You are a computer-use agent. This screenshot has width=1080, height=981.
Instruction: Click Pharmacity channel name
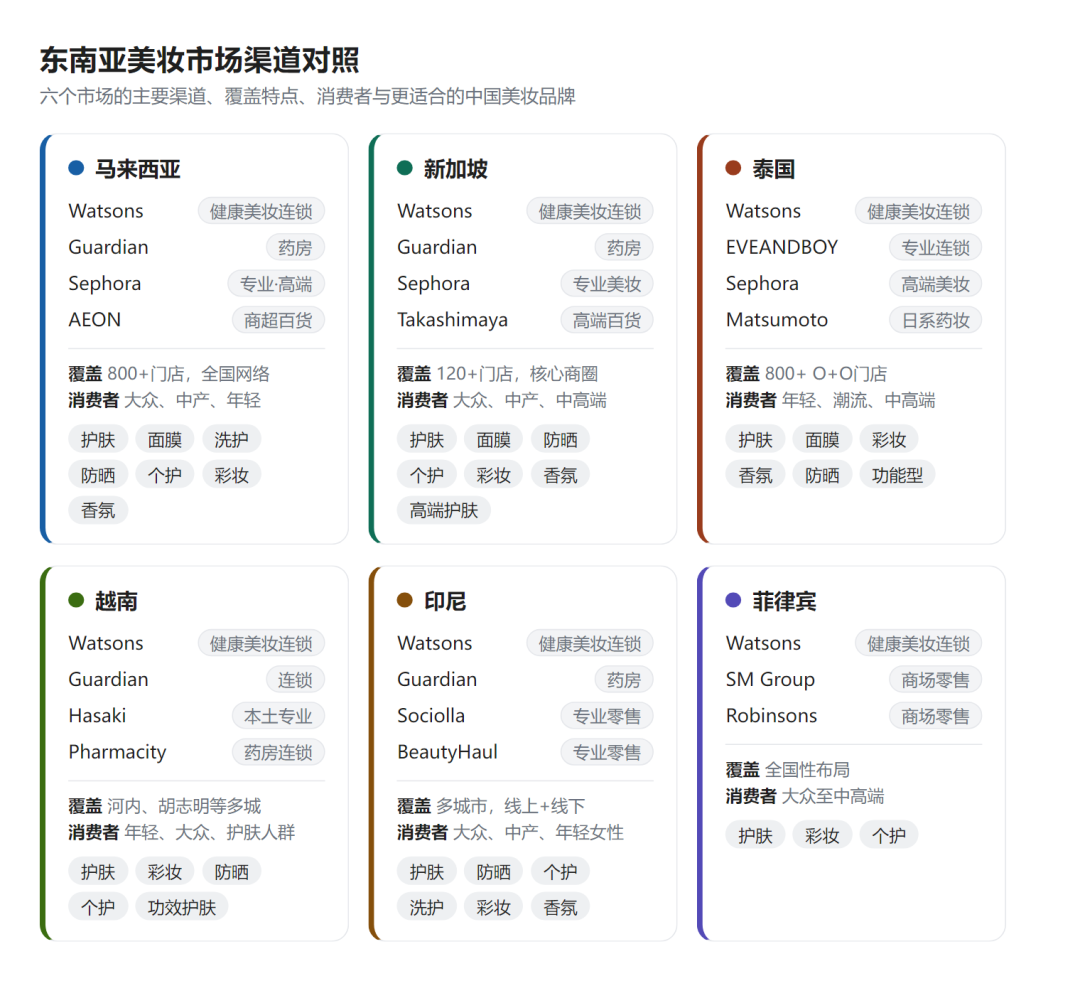[118, 752]
